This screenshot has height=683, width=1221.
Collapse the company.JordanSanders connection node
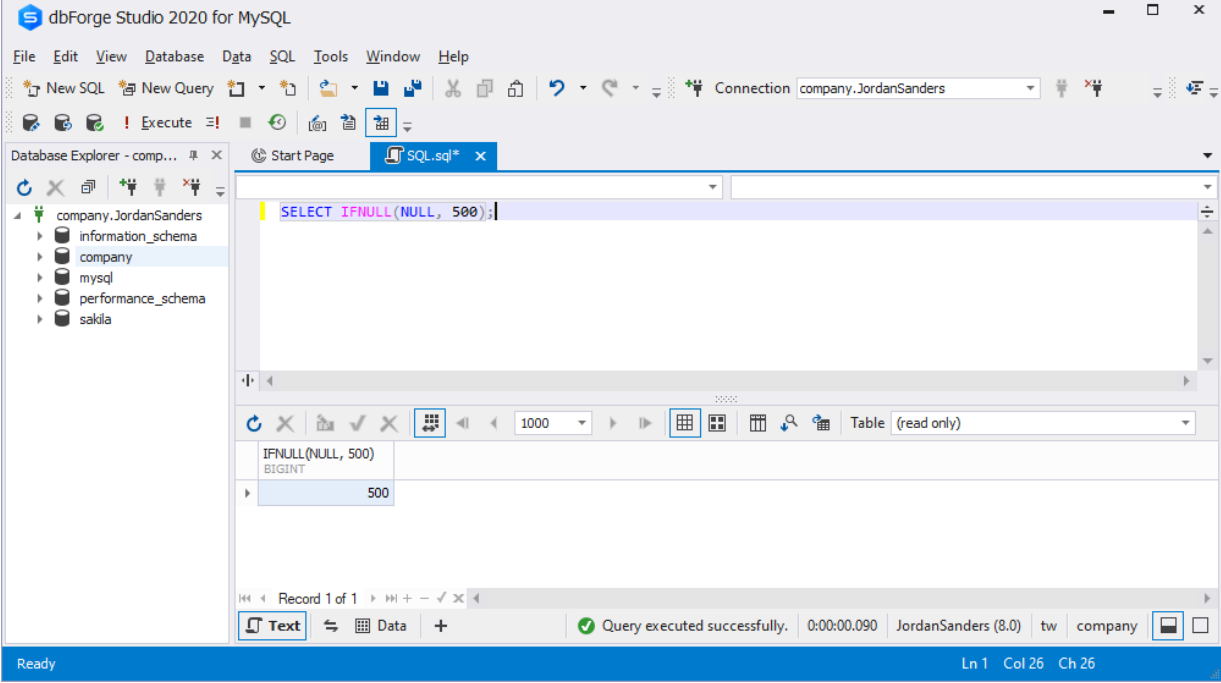[x=18, y=215]
